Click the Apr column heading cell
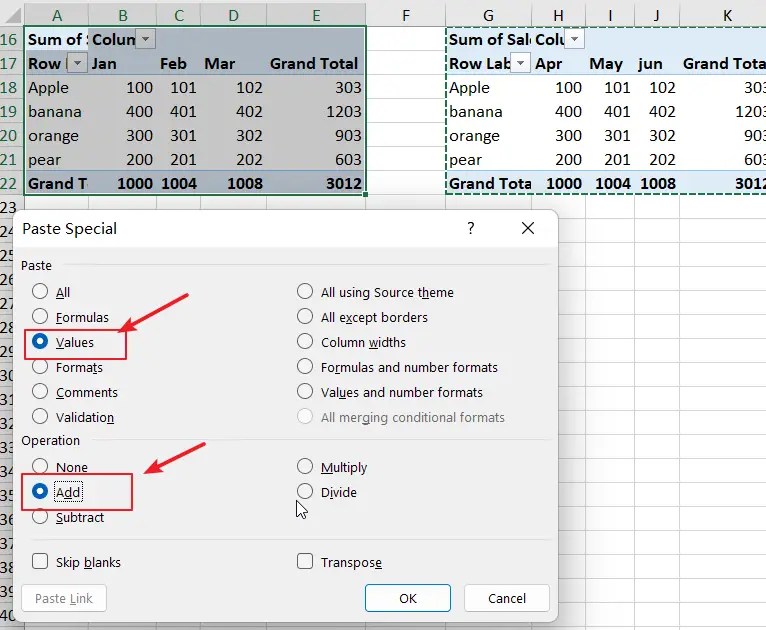The image size is (766, 630). [558, 63]
